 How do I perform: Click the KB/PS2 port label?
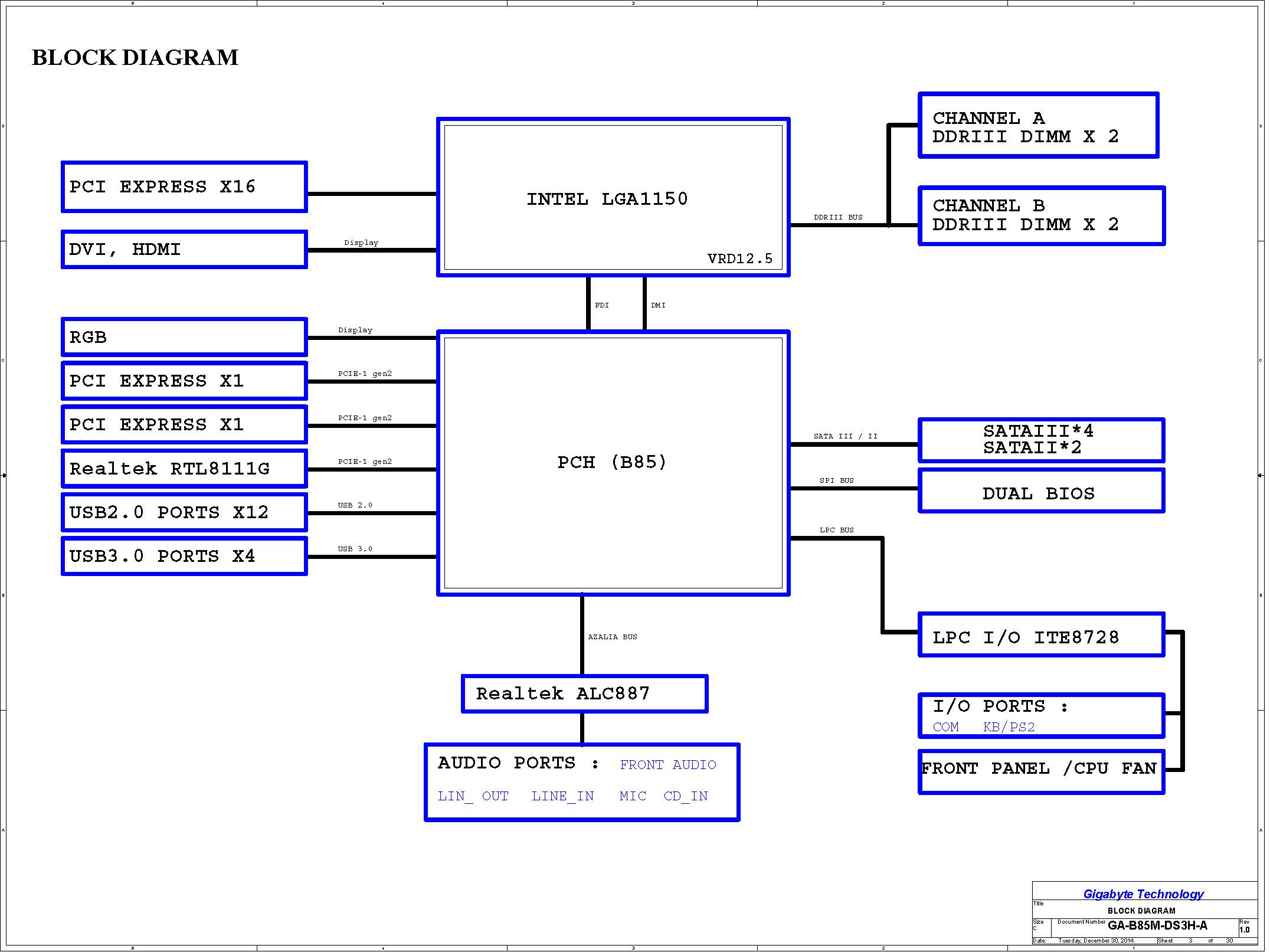tap(1009, 727)
